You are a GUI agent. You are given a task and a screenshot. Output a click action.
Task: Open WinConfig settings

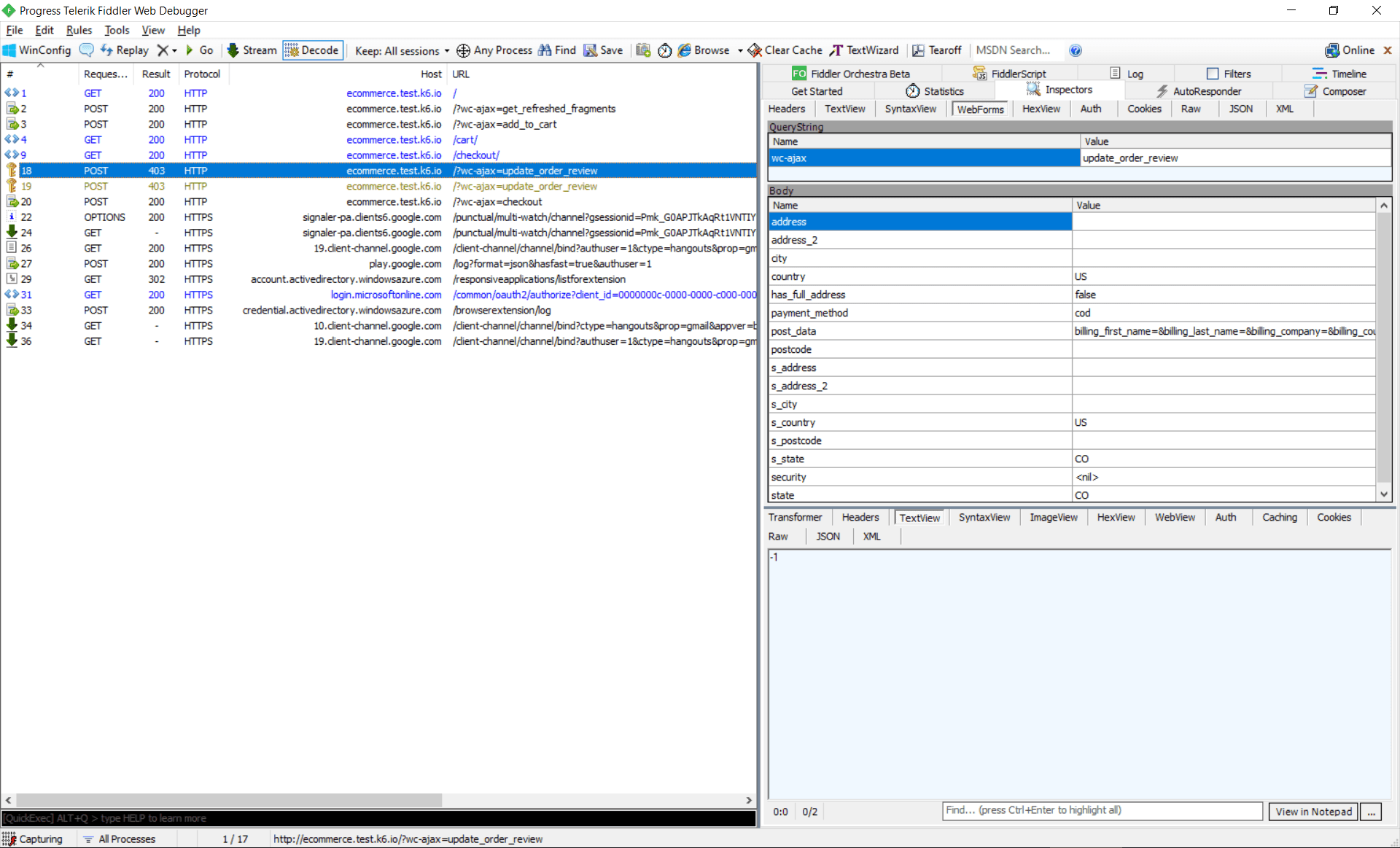tap(36, 50)
